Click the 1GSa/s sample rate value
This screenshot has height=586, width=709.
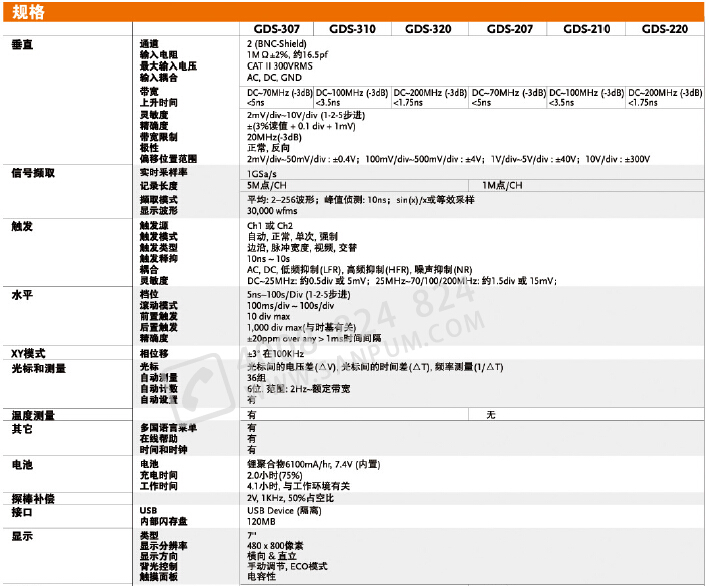pyautogui.click(x=264, y=173)
